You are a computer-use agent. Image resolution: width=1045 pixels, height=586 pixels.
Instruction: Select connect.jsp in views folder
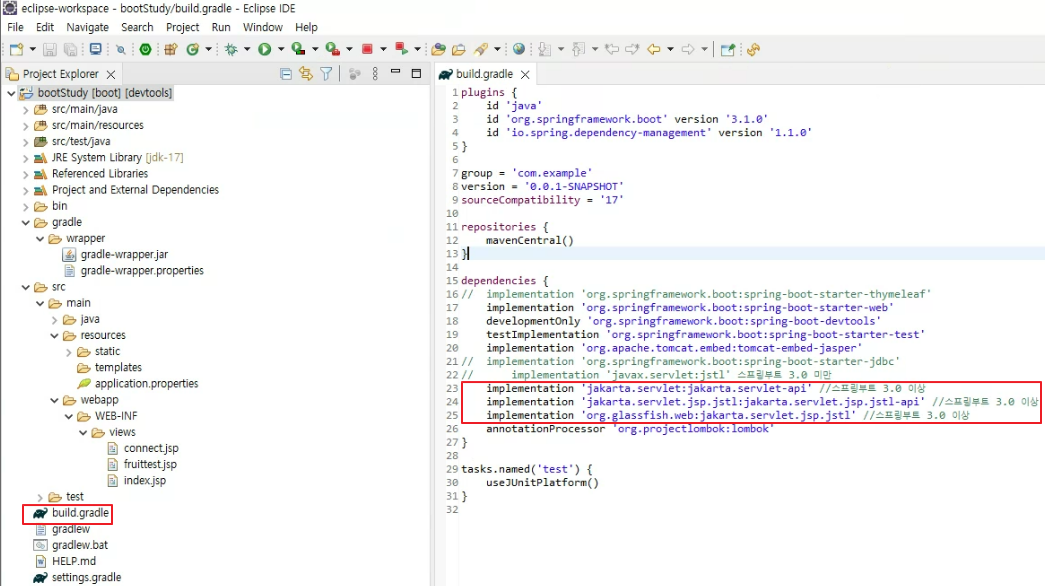[151, 449]
